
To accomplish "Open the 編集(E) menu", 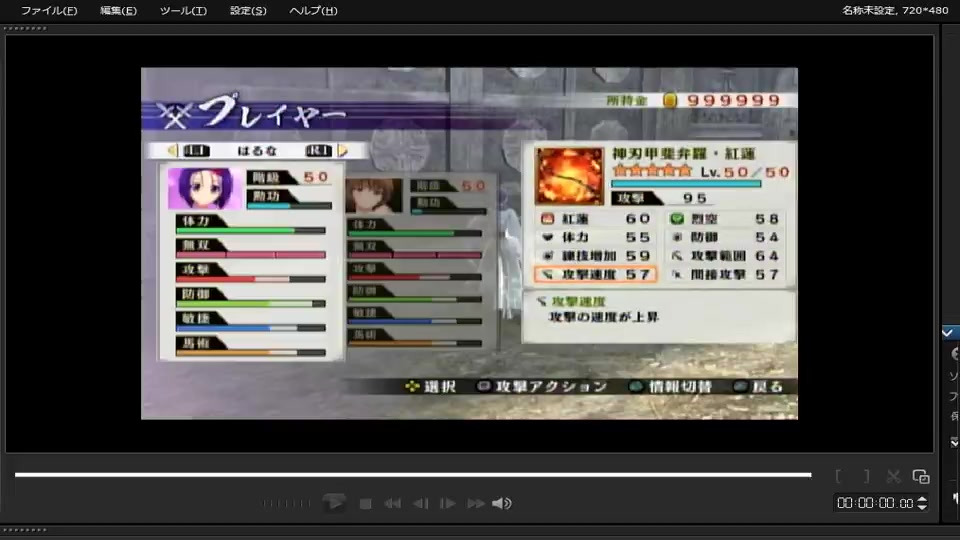I will [x=118, y=10].
